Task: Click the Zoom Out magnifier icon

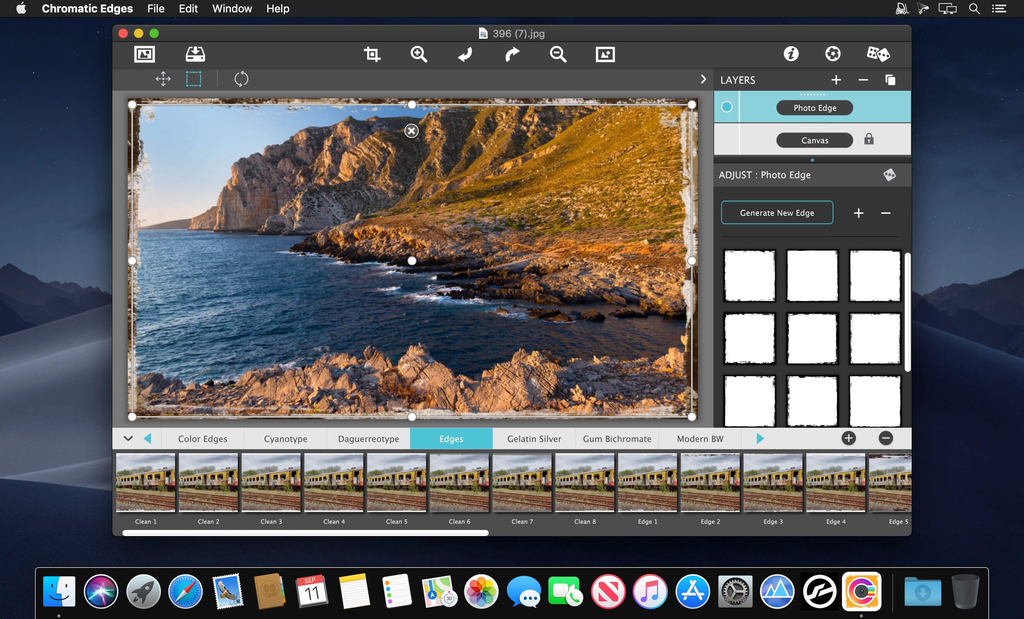Action: click(x=558, y=55)
